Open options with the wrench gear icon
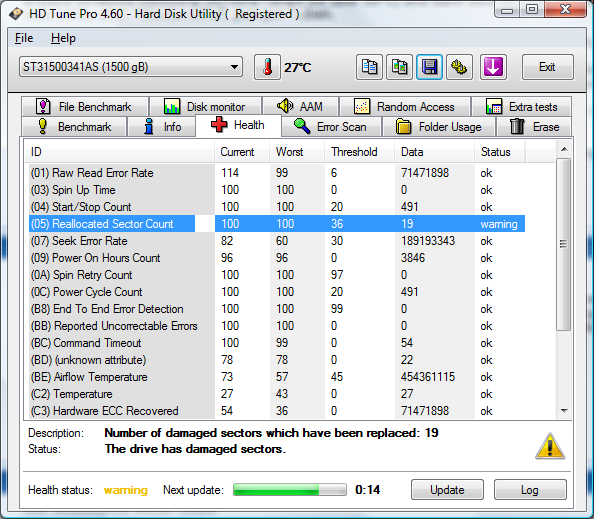 point(459,67)
